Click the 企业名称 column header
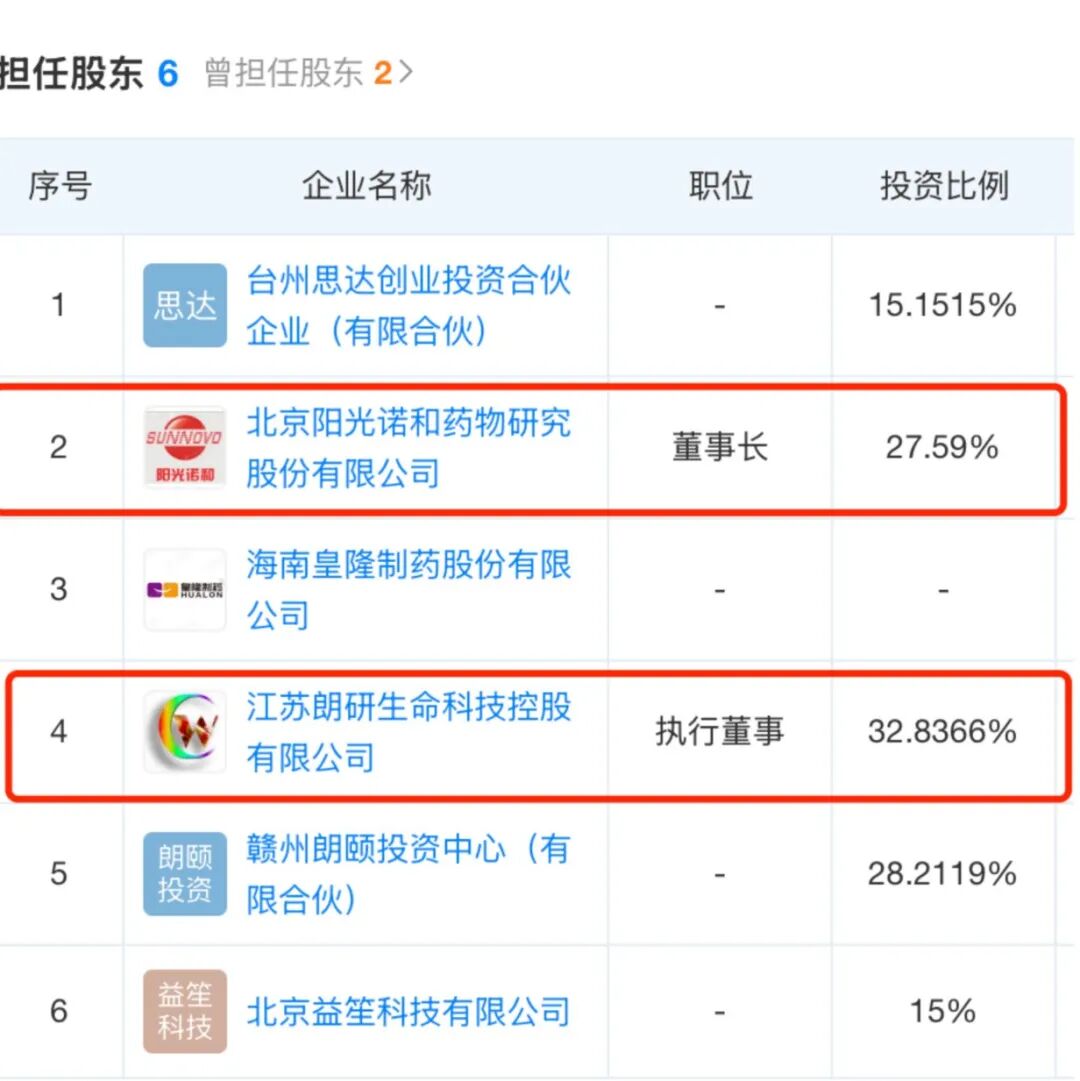Screen dimensions: 1080x1081 coord(366,186)
